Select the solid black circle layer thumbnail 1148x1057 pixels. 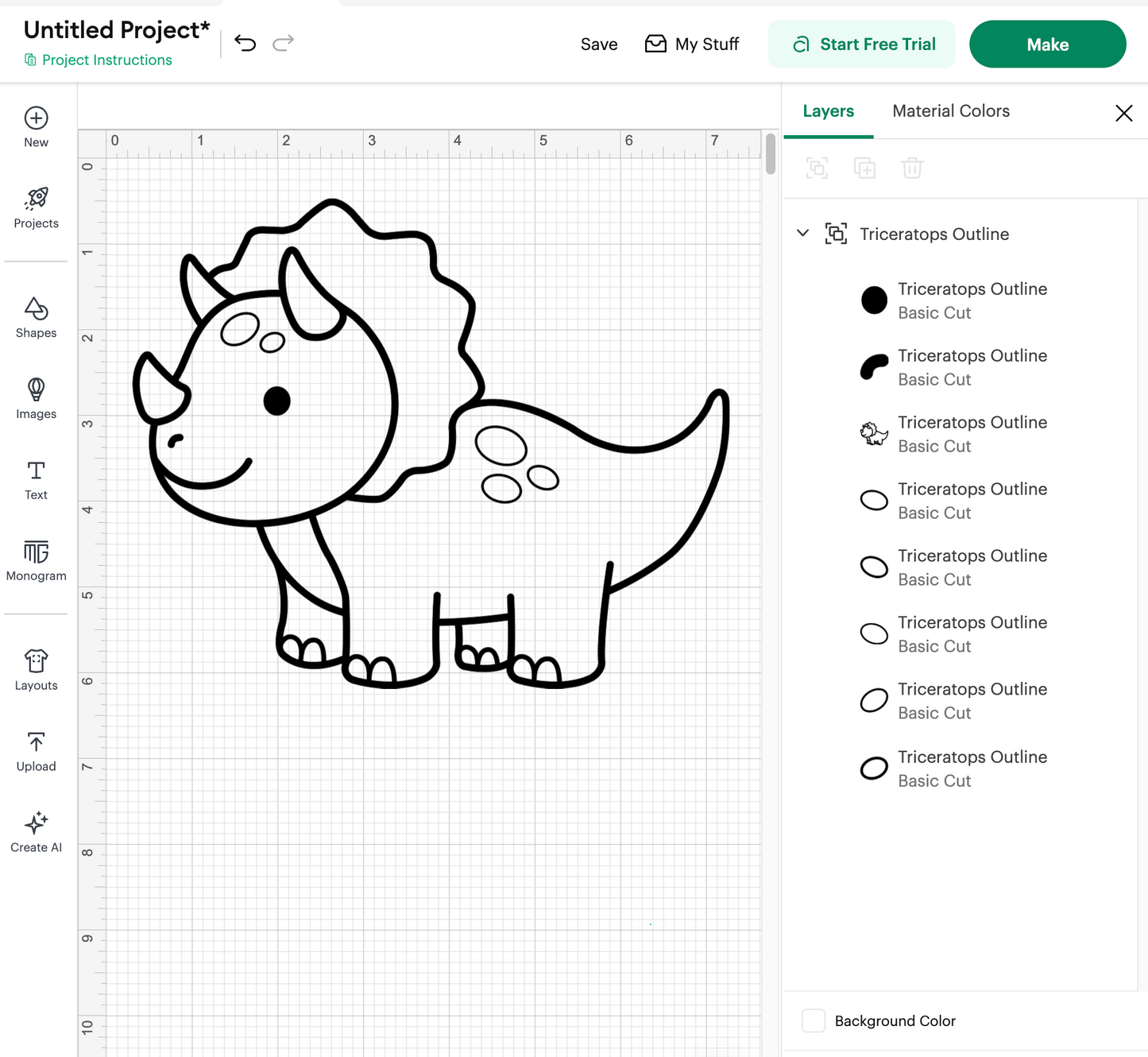874,300
